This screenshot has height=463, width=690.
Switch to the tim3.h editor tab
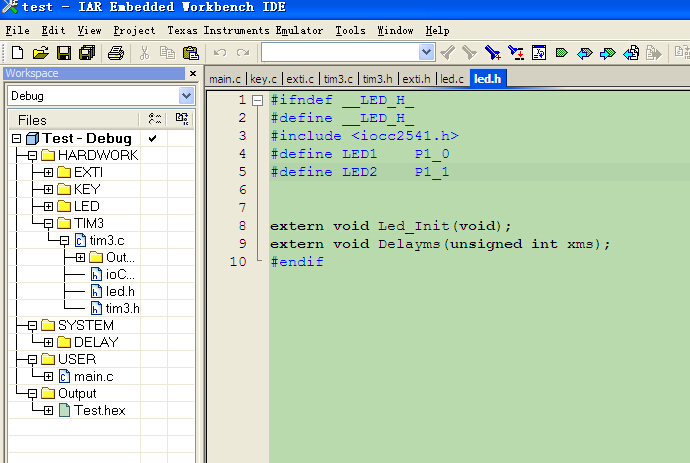pos(377,79)
